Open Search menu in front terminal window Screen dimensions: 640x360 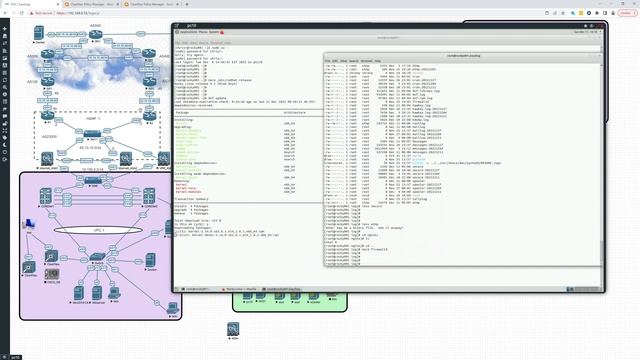pos(353,61)
